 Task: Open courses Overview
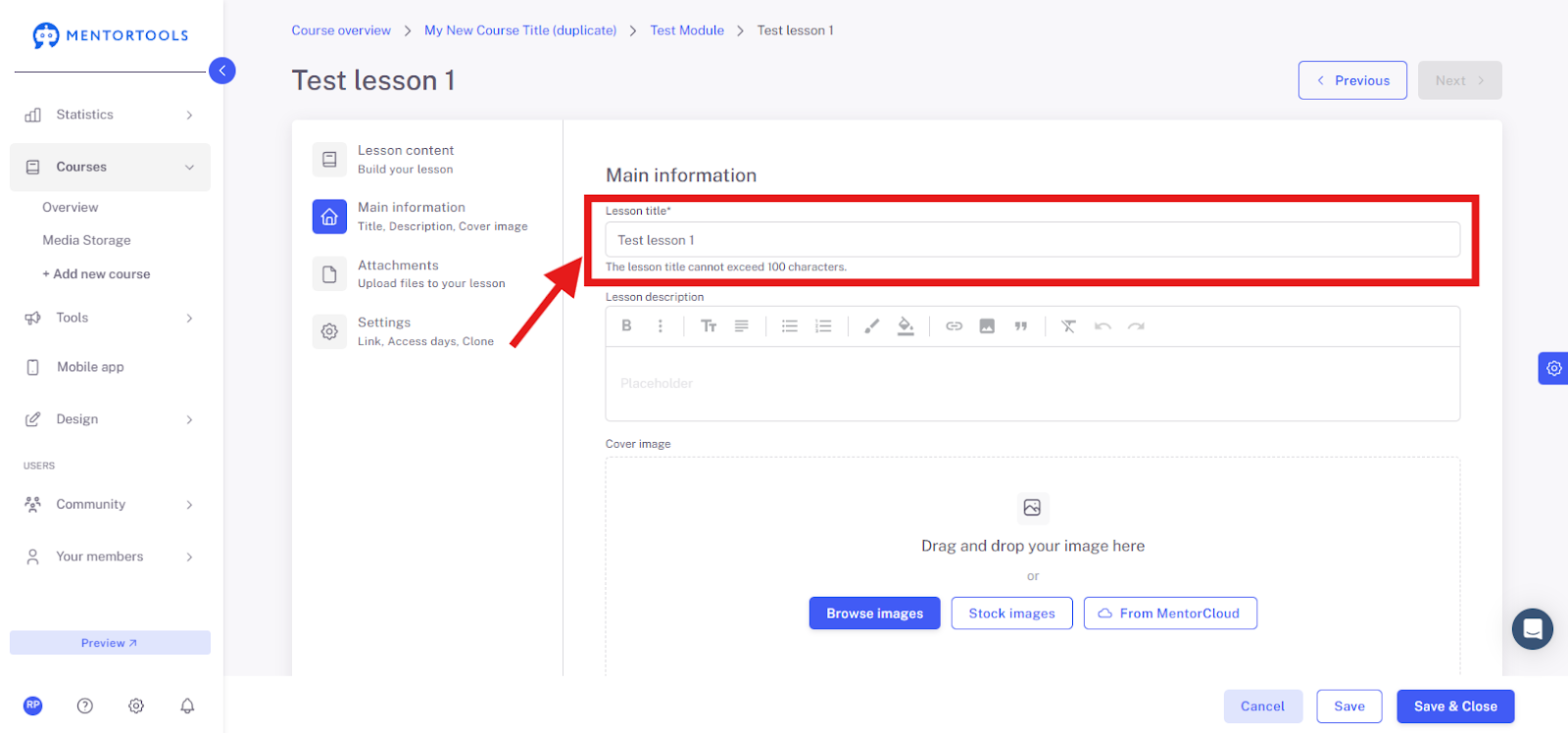click(x=71, y=208)
